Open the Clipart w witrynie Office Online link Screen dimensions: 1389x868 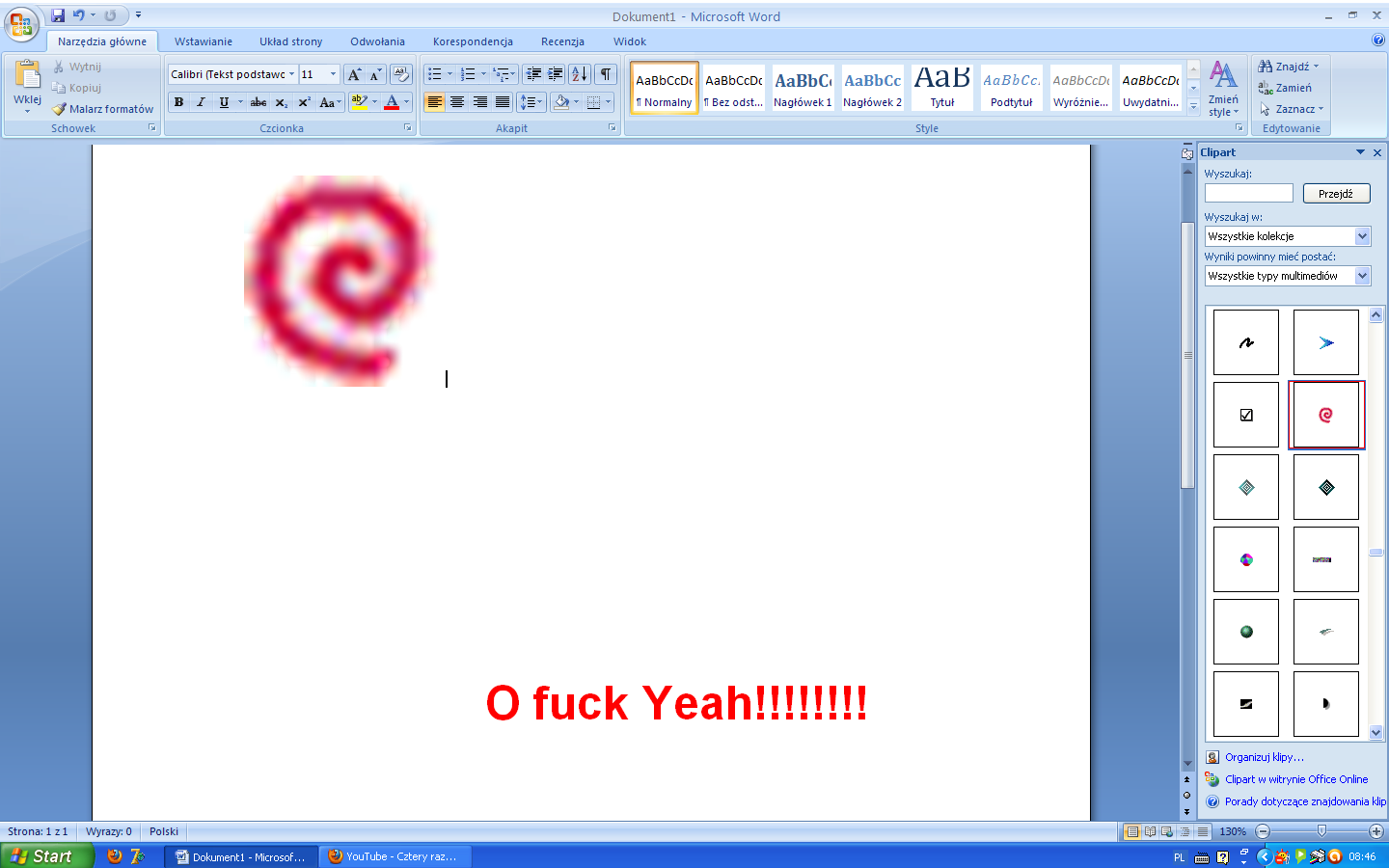[x=1295, y=779]
